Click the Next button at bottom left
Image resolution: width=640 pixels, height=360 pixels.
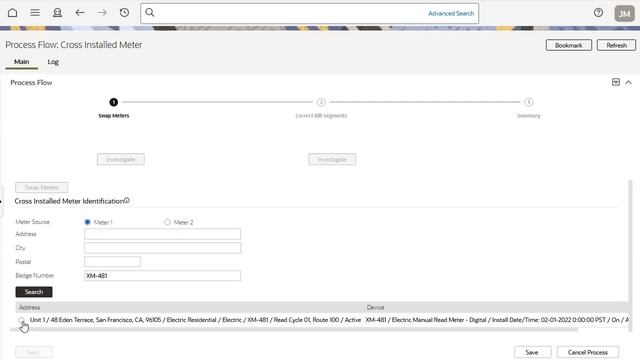point(33,352)
